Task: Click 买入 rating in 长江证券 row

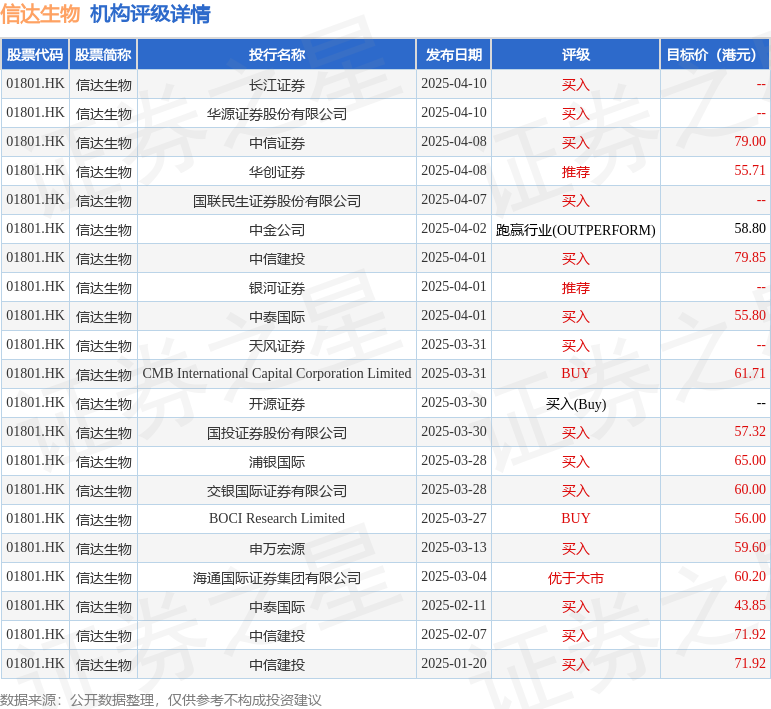Action: tap(576, 85)
